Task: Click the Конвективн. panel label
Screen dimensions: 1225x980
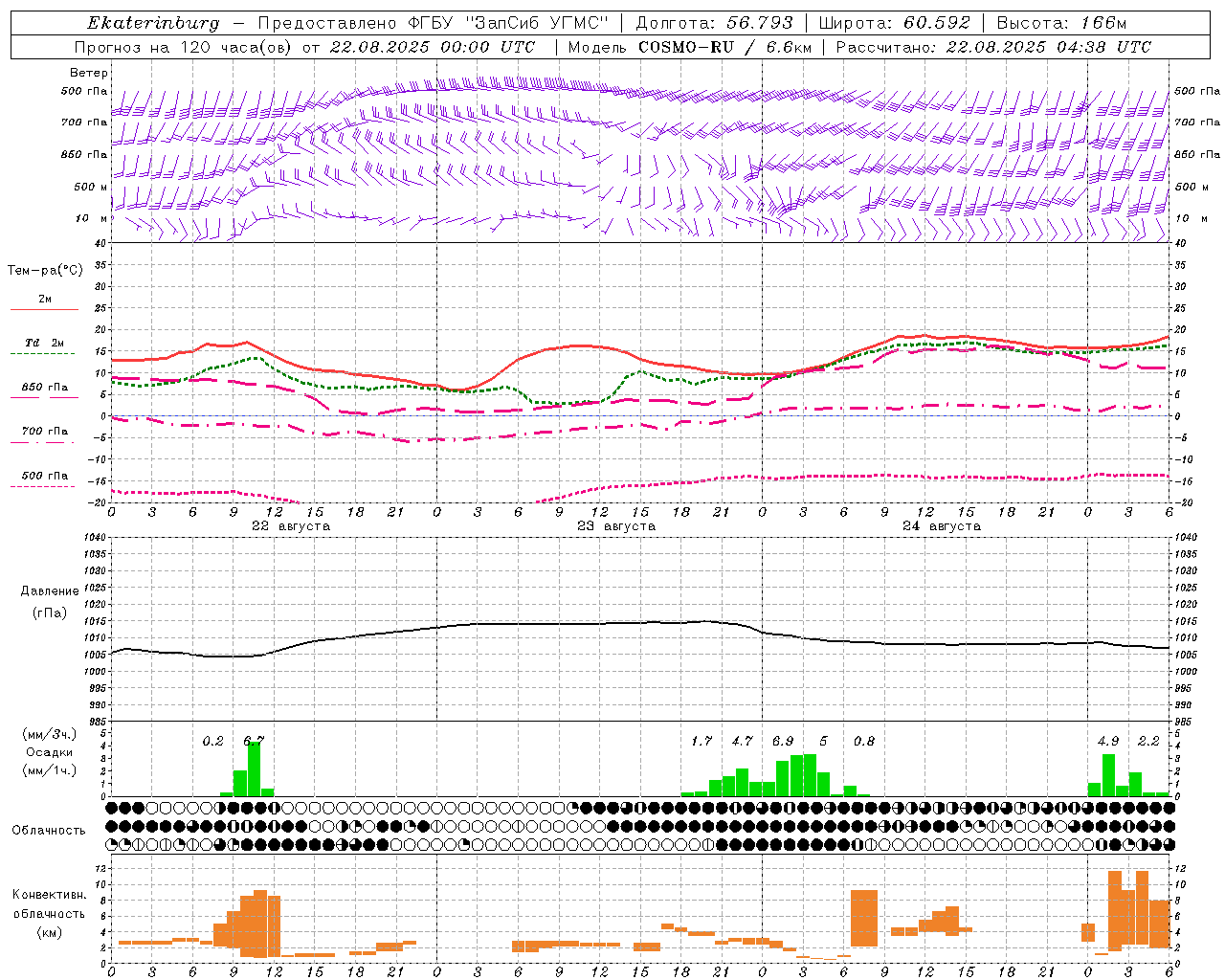Action: pyautogui.click(x=49, y=895)
